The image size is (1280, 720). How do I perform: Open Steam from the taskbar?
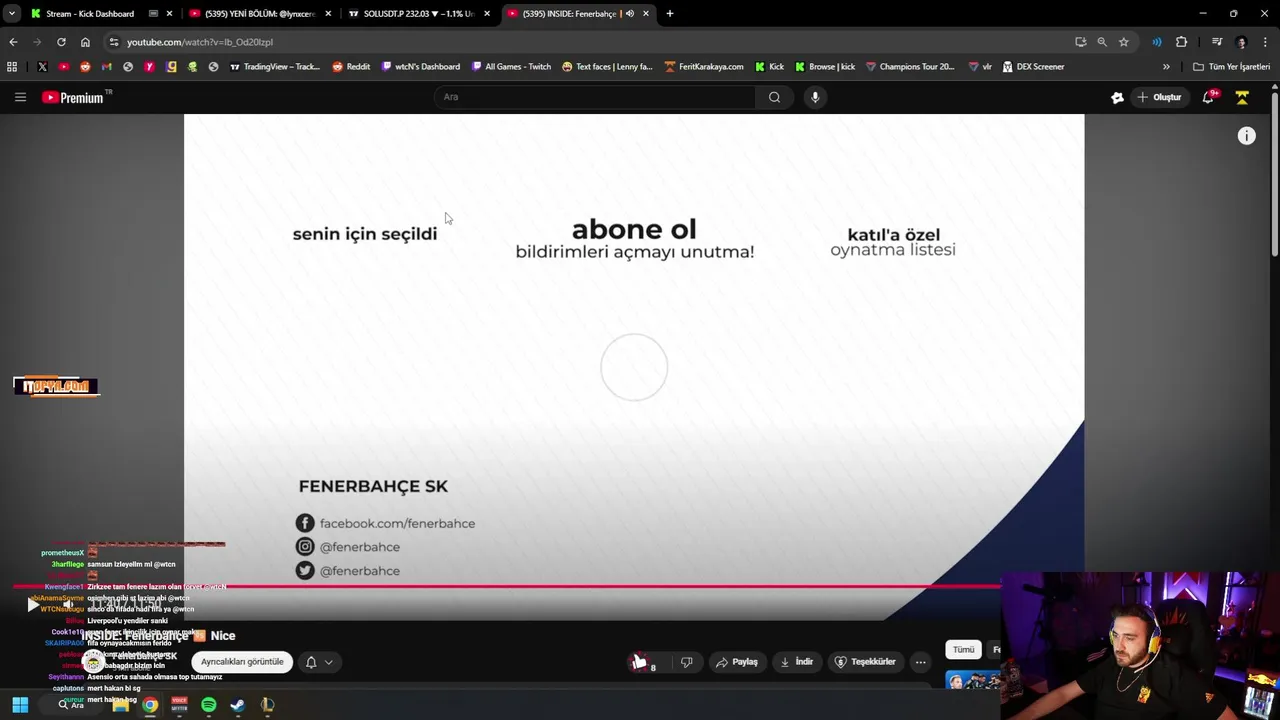point(237,705)
